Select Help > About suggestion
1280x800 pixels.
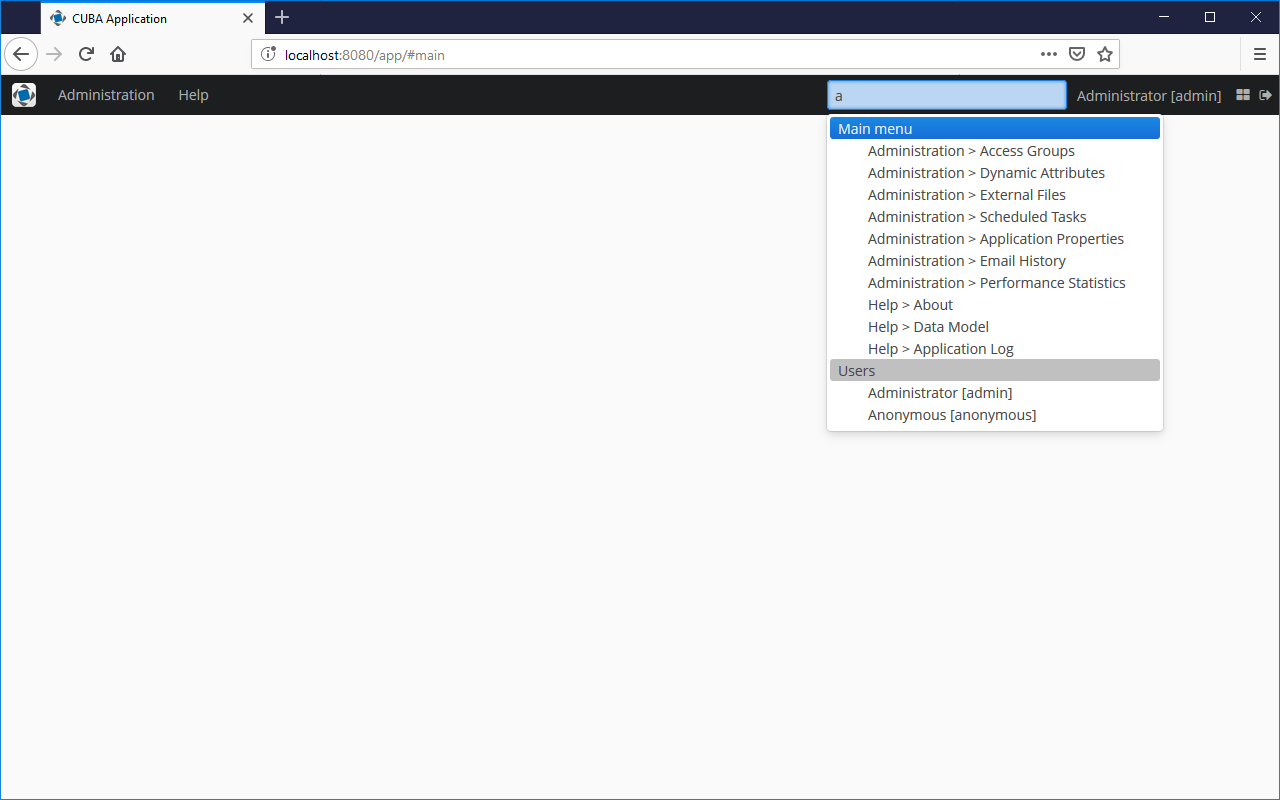click(995, 305)
